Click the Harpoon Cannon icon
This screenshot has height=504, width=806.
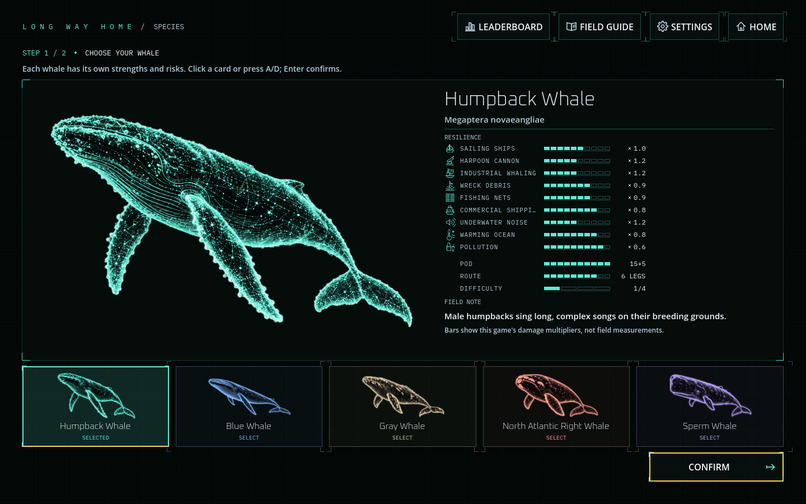(450, 160)
